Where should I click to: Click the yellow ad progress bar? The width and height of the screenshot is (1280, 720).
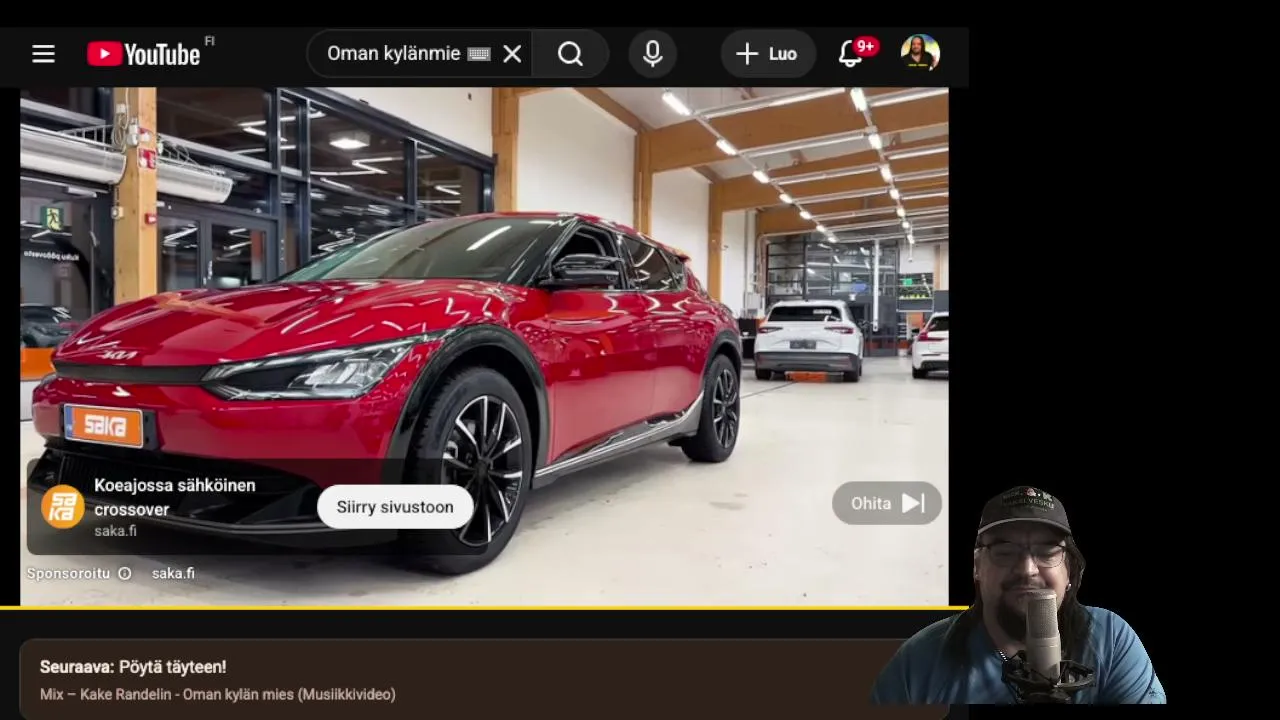coord(484,607)
